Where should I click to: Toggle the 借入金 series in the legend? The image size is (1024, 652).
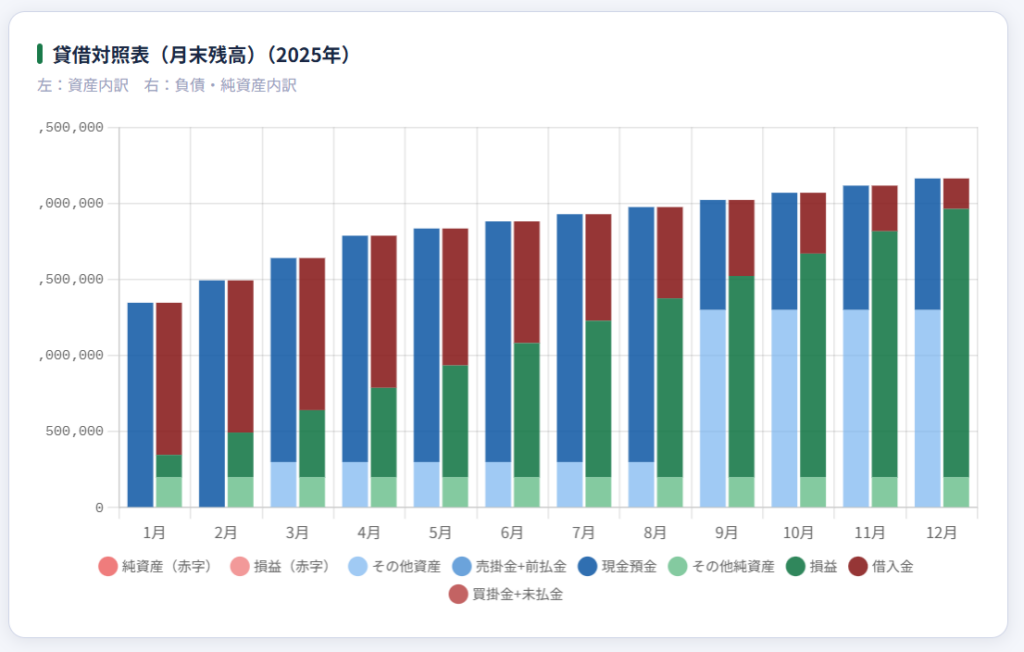pyautogui.click(x=856, y=566)
